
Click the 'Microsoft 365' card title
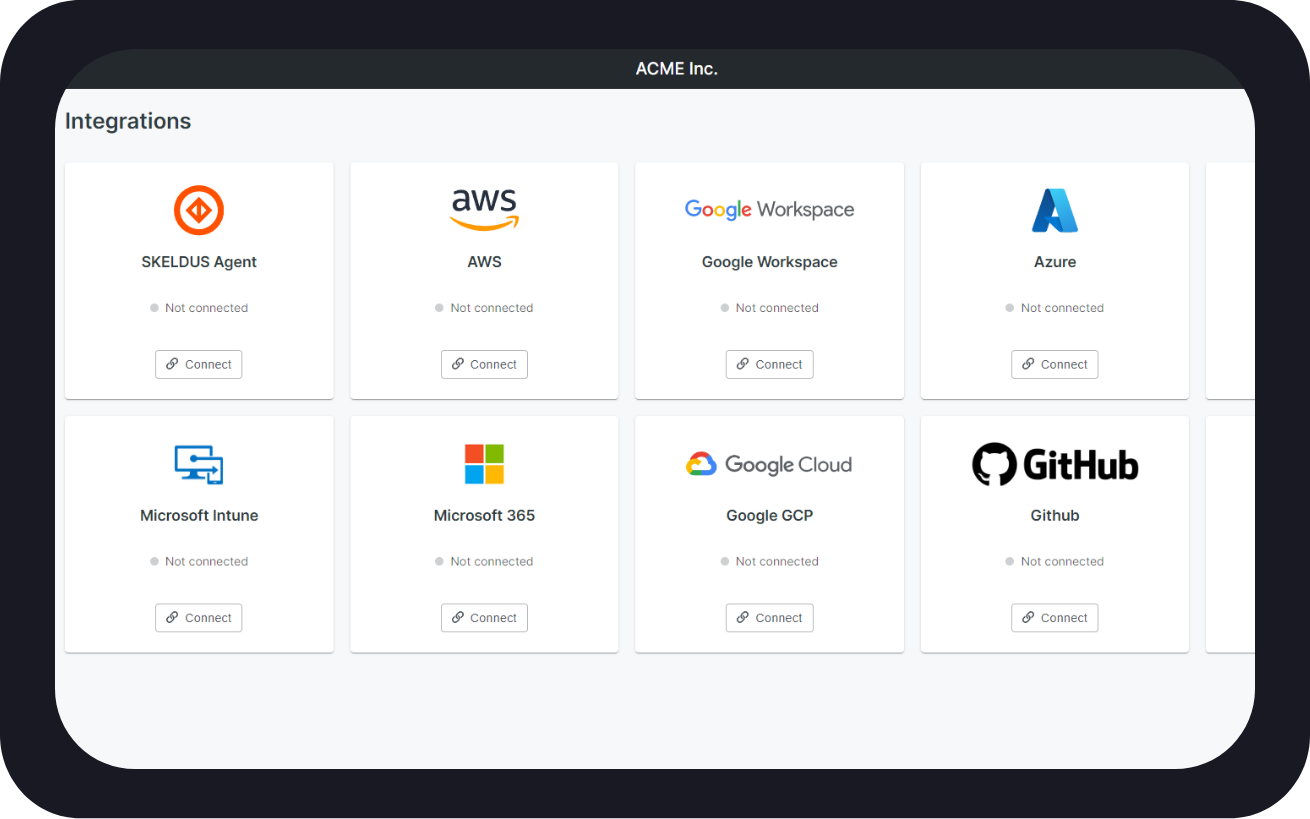pyautogui.click(x=484, y=516)
